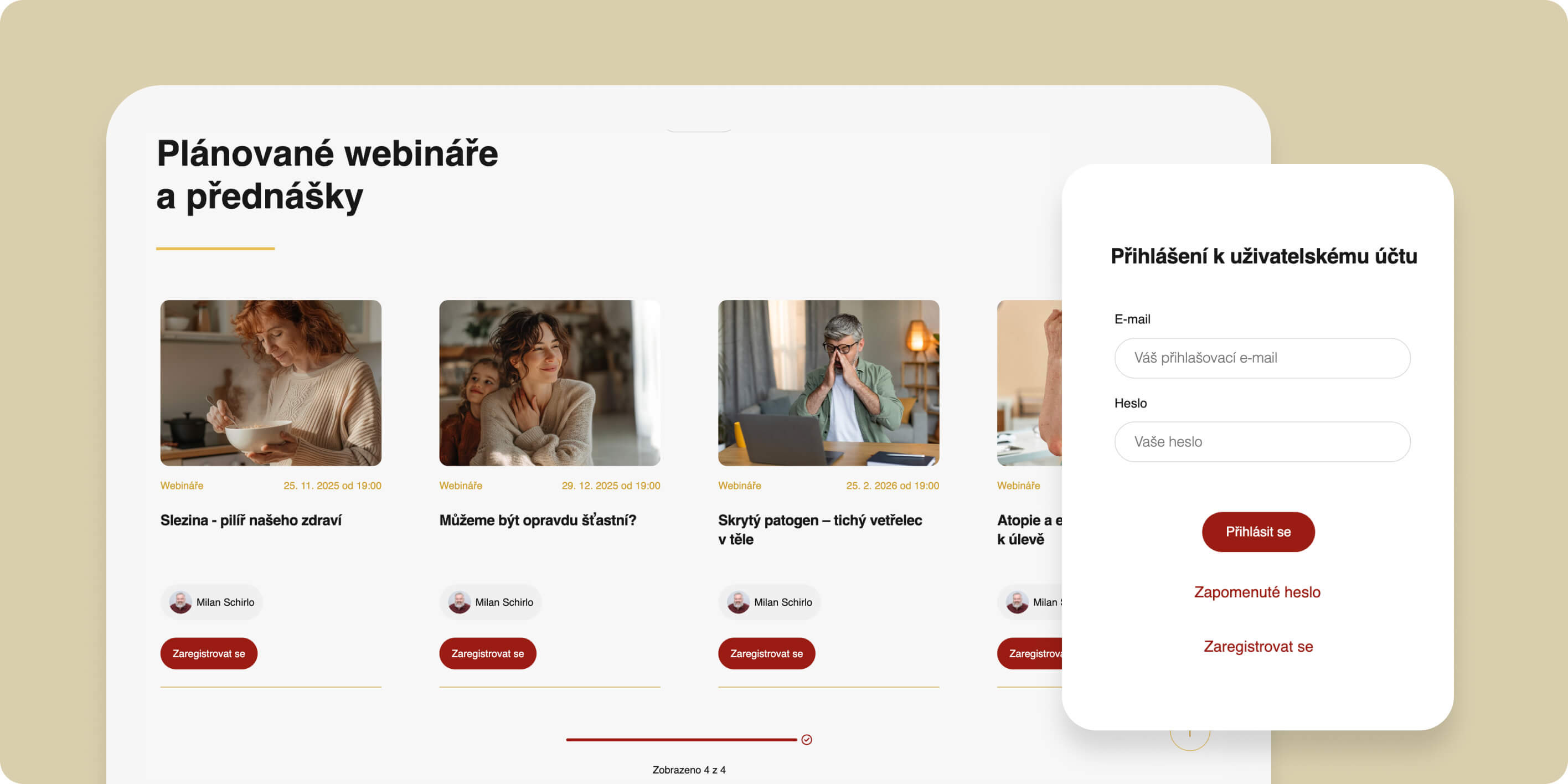Click Milan Schirlo avatar on the Můžeme být webinar

459,602
